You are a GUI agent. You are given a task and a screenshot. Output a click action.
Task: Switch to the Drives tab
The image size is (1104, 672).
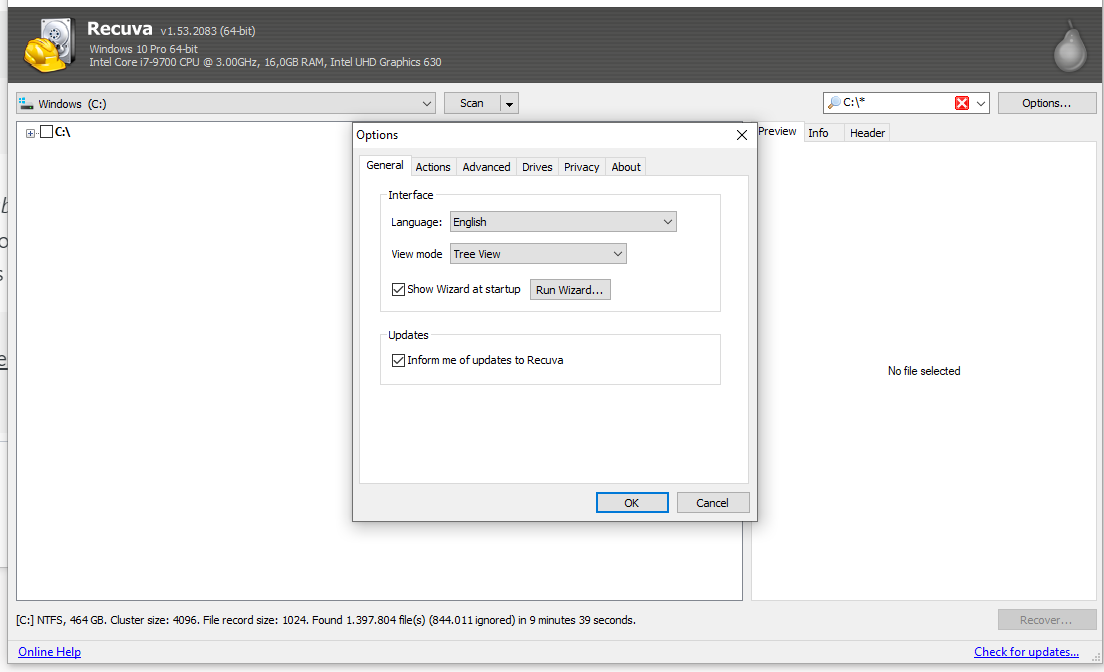[537, 167]
